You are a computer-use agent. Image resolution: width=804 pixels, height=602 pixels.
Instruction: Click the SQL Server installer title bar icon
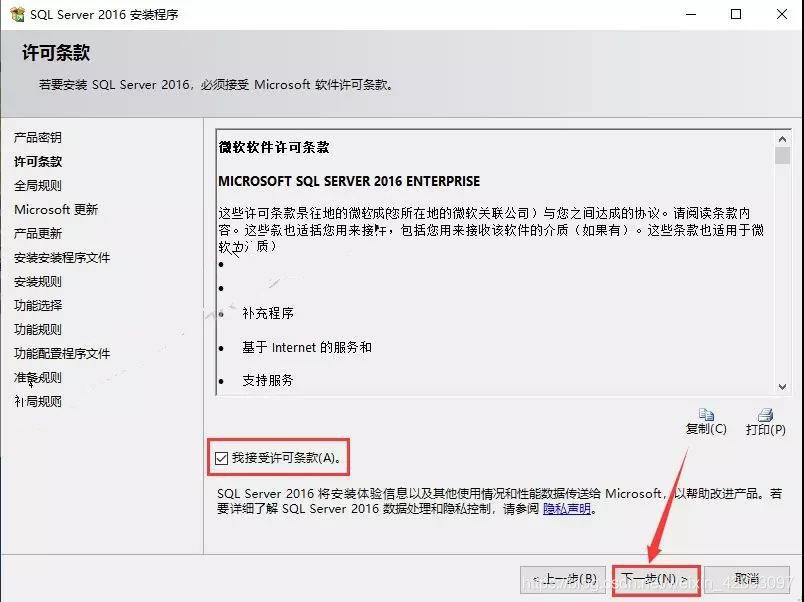(x=17, y=14)
